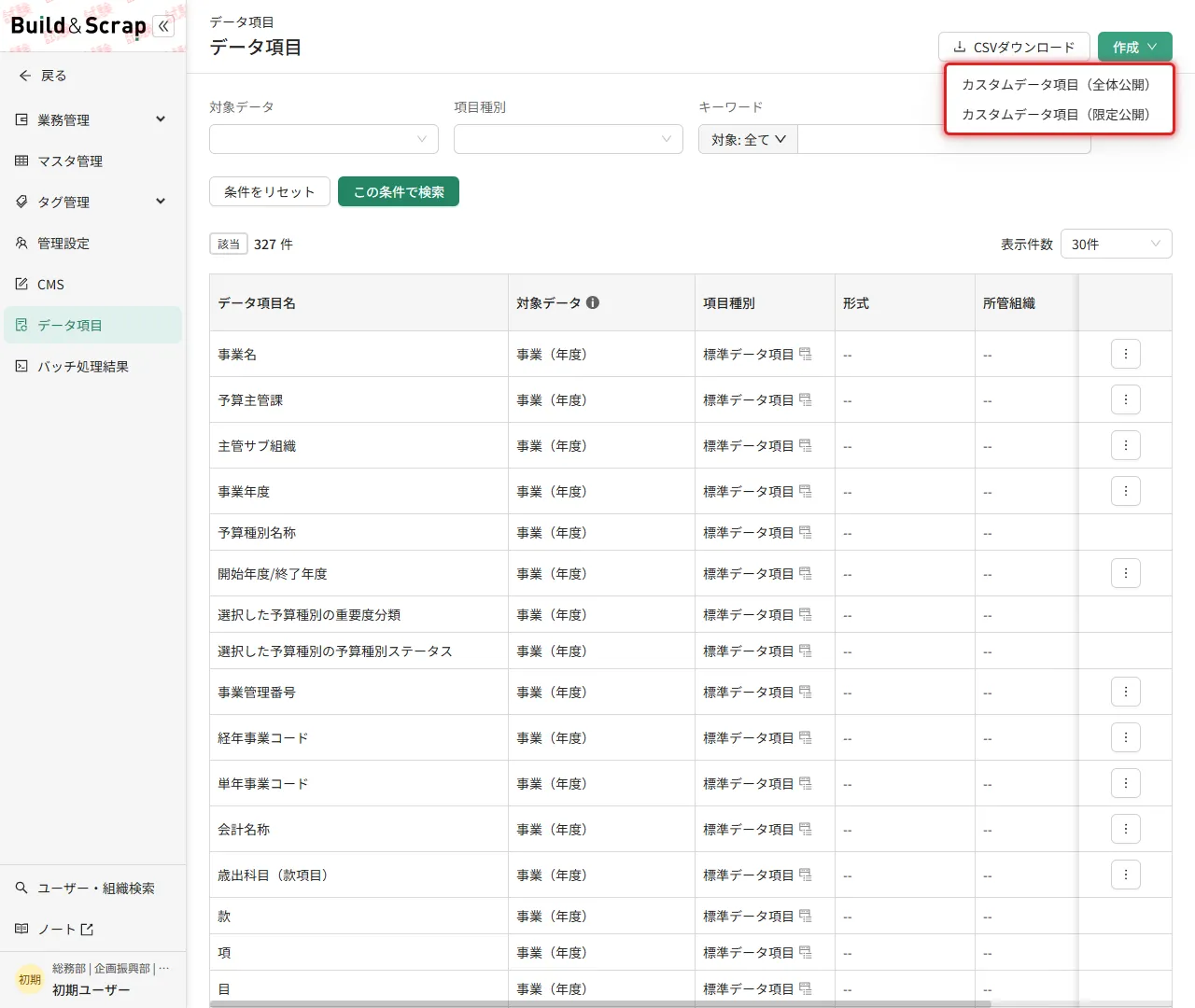Click the standard item icon in 会計名称 row

(806, 829)
